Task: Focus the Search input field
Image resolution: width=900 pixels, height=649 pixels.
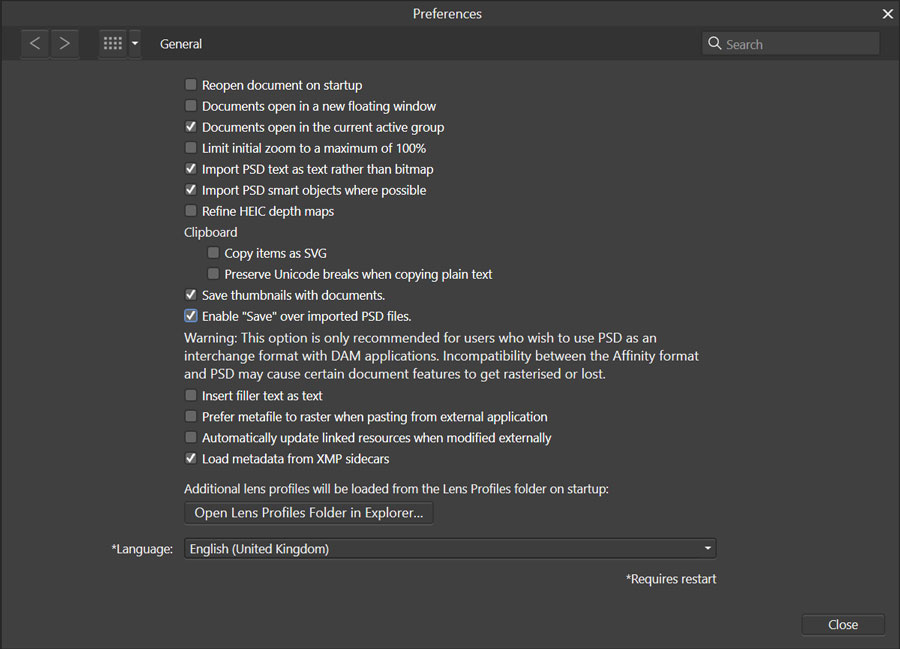Action: tap(790, 44)
